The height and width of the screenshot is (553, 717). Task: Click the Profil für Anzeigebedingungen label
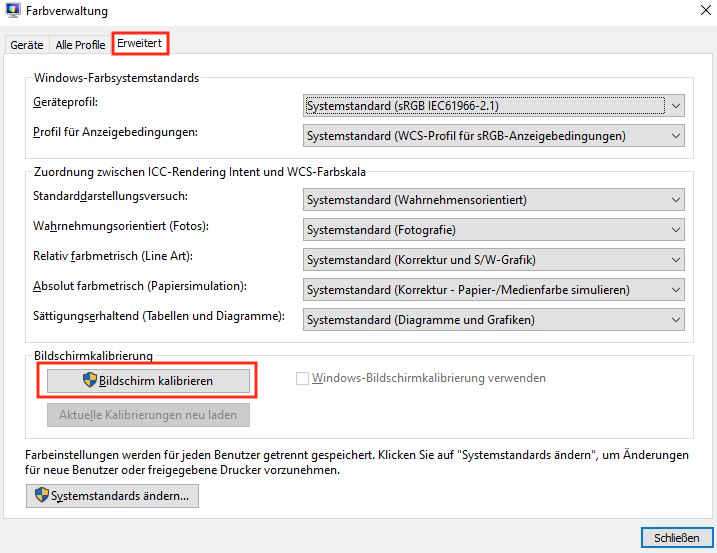coord(115,132)
